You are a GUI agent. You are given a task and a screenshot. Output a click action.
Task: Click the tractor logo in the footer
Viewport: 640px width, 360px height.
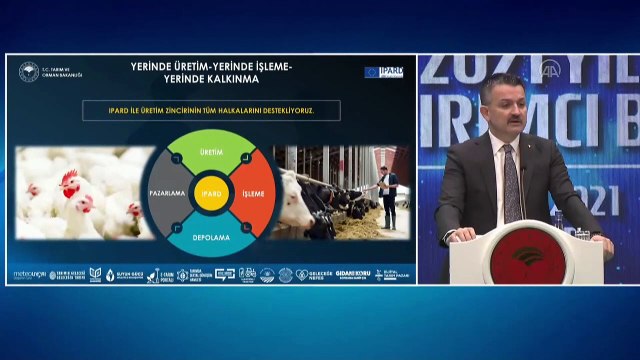click(247, 275)
